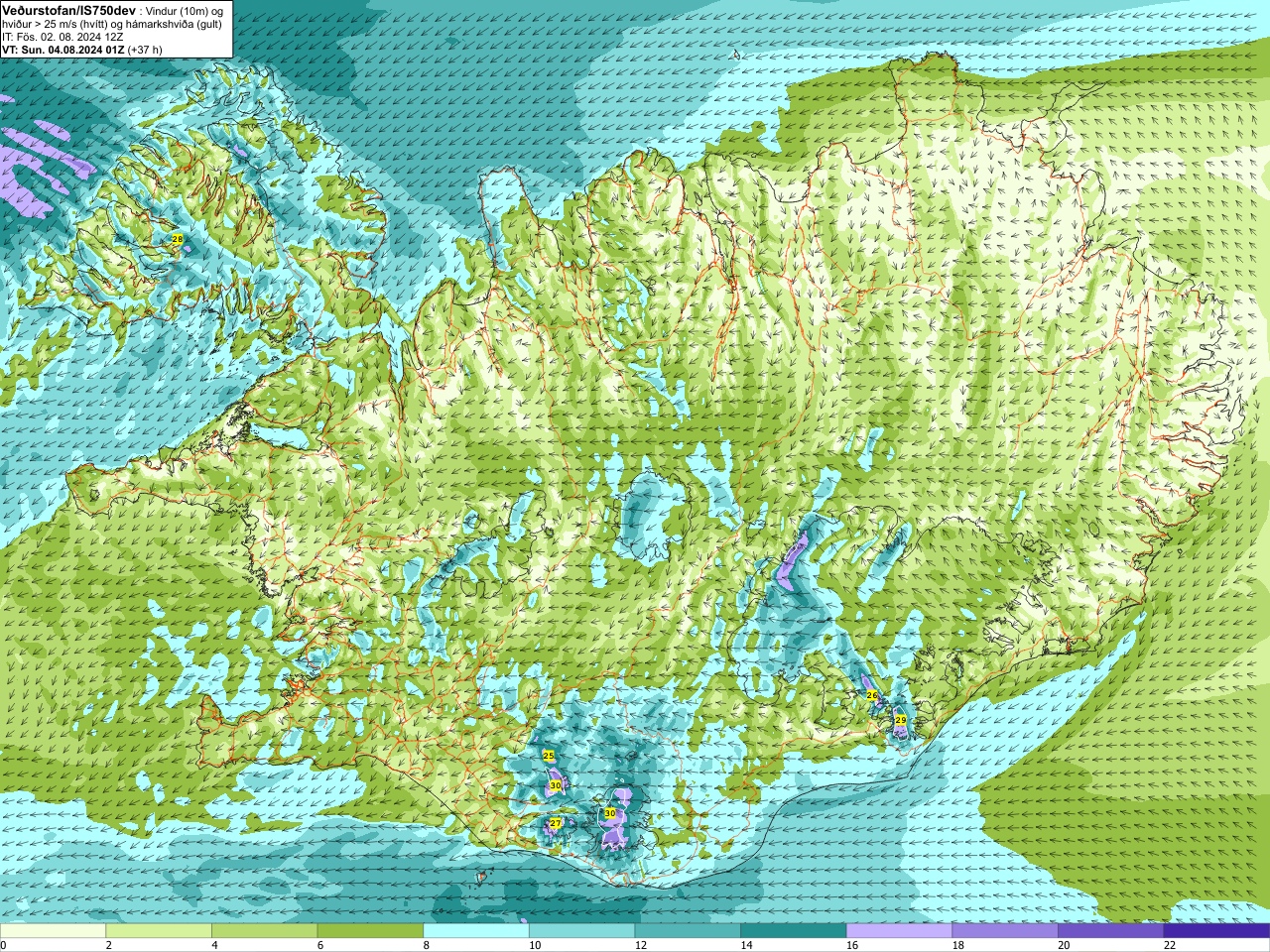Click the teal 12–14 m/s legend swatch

click(688, 931)
